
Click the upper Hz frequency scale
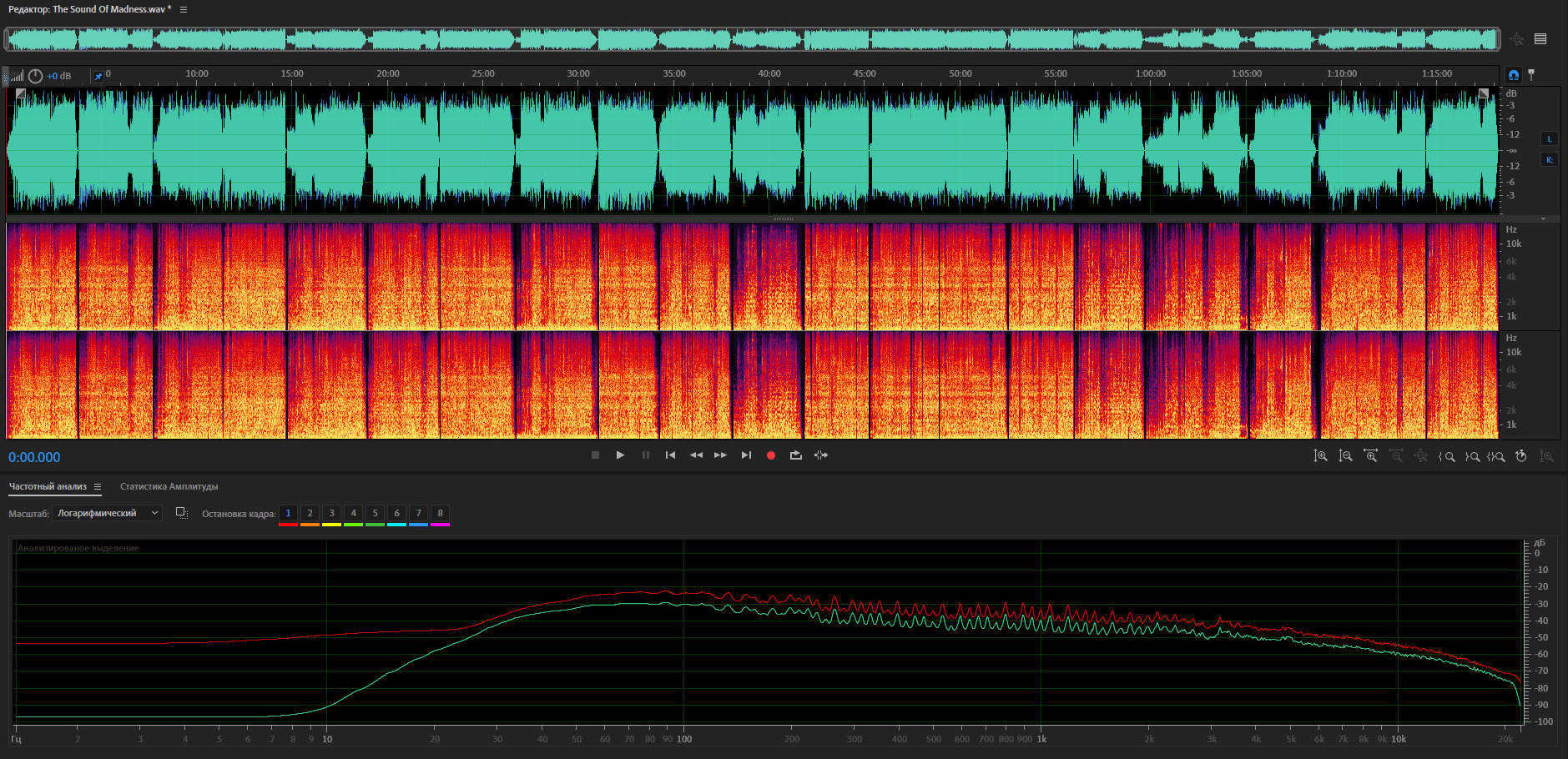[x=1512, y=276]
